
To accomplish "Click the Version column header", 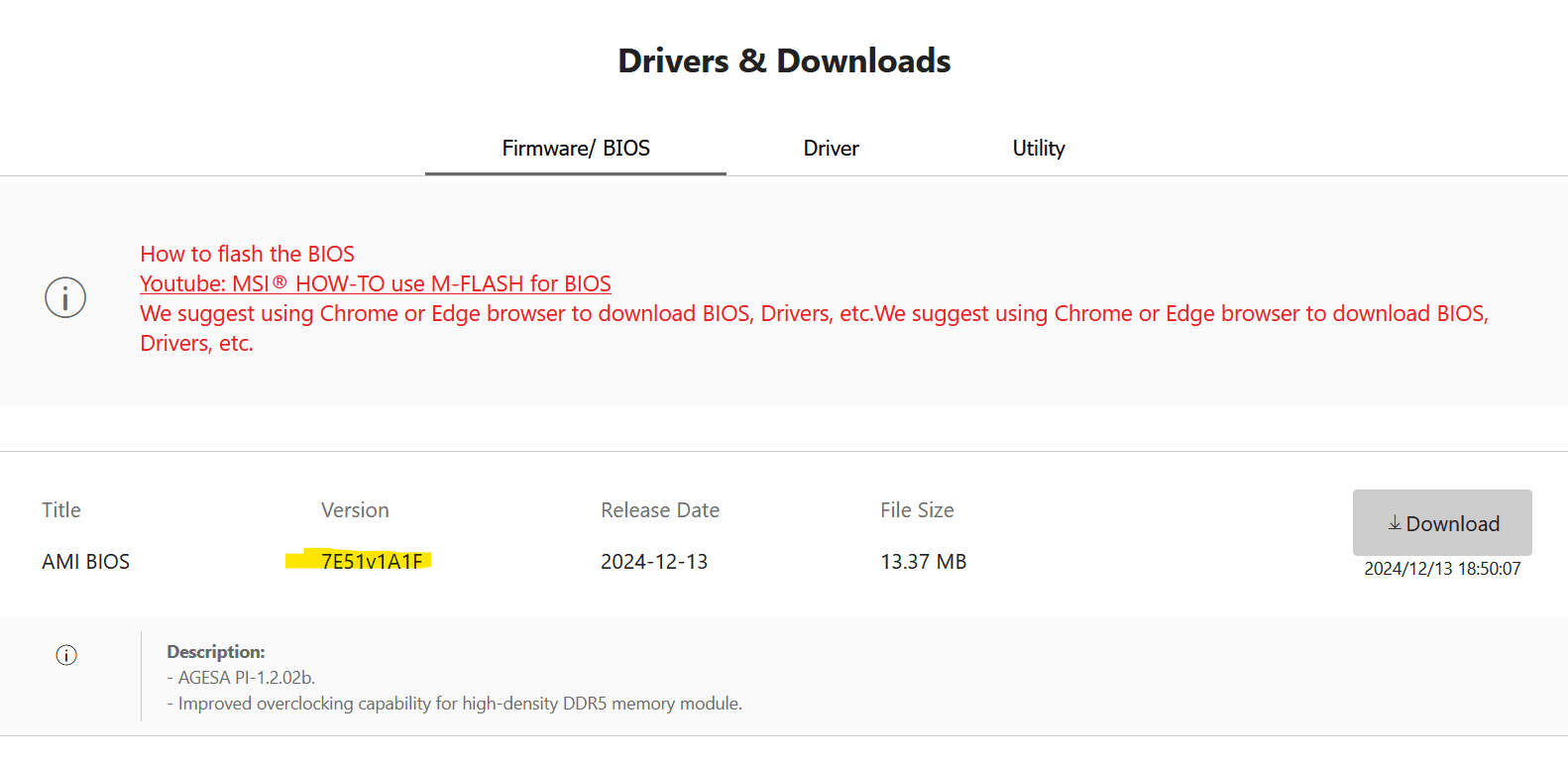I will point(355,510).
